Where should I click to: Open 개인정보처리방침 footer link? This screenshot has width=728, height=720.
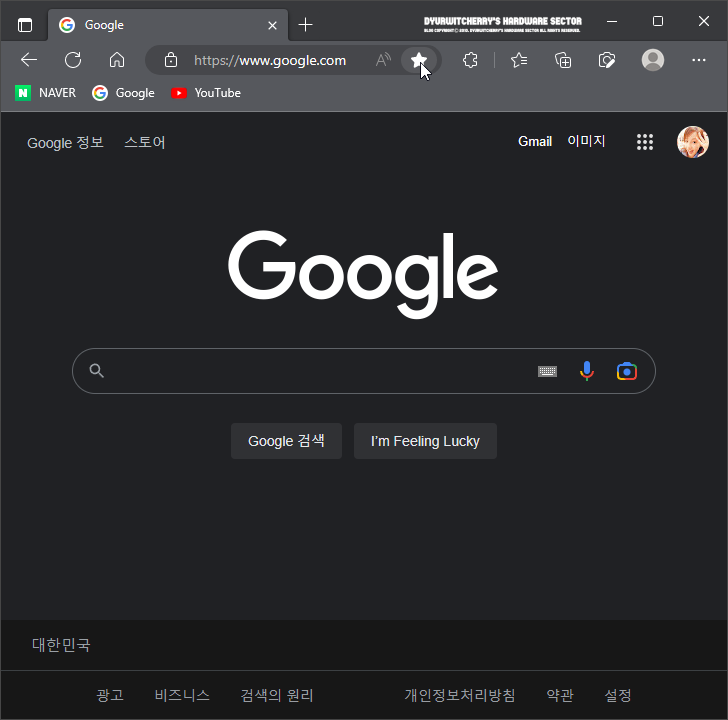pos(460,695)
